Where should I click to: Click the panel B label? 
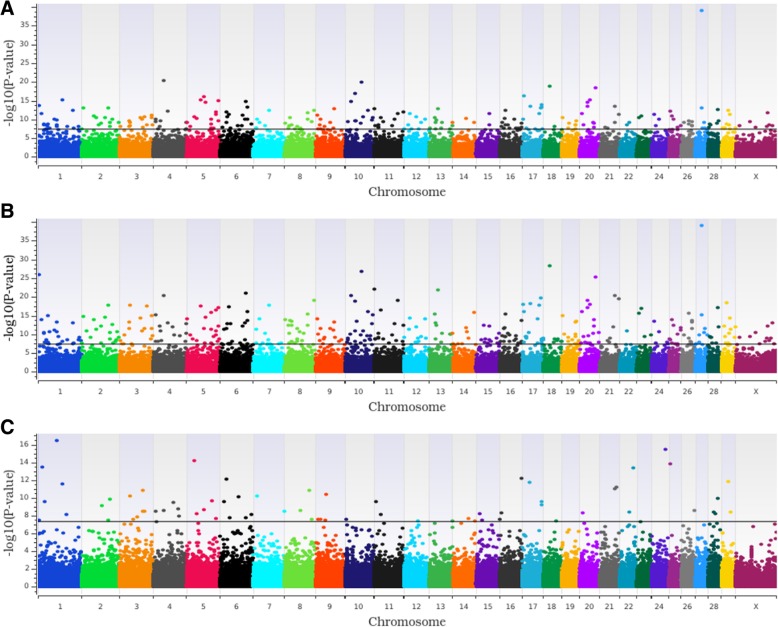pyautogui.click(x=8, y=215)
